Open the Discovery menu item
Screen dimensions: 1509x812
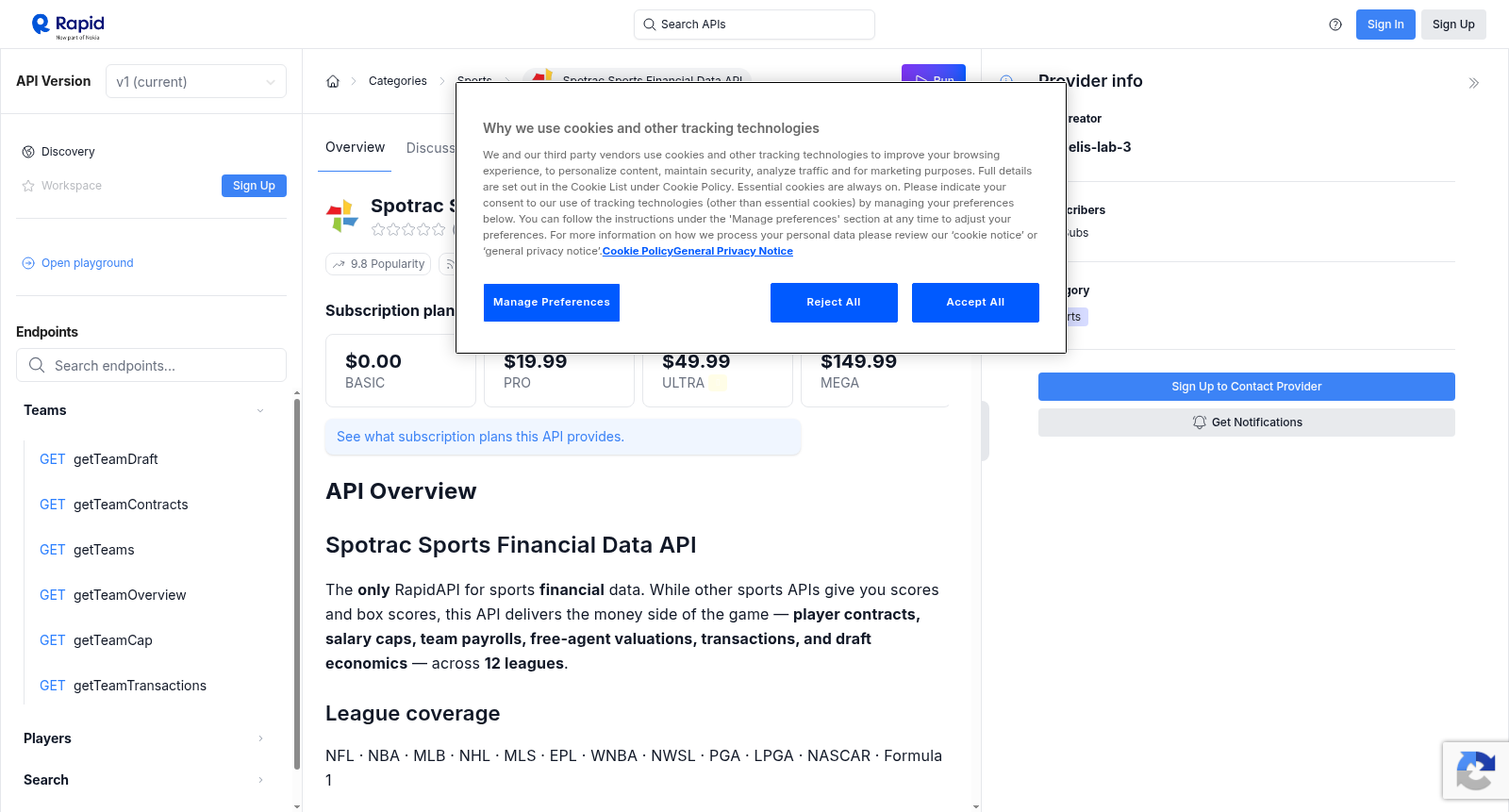coord(68,152)
